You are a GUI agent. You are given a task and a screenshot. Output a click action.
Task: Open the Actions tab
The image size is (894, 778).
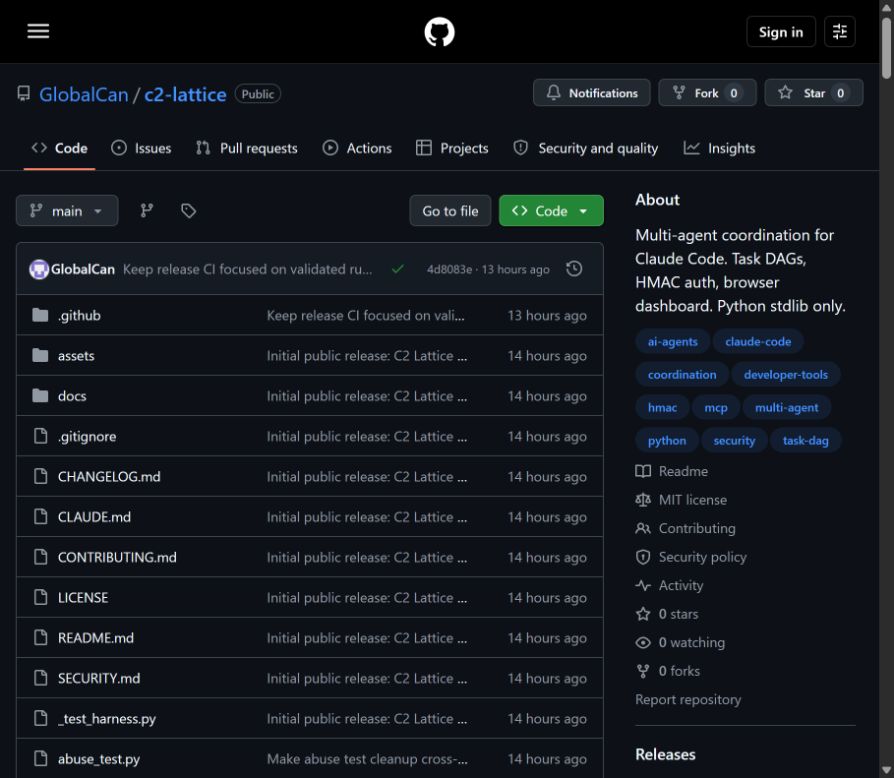pyautogui.click(x=357, y=148)
